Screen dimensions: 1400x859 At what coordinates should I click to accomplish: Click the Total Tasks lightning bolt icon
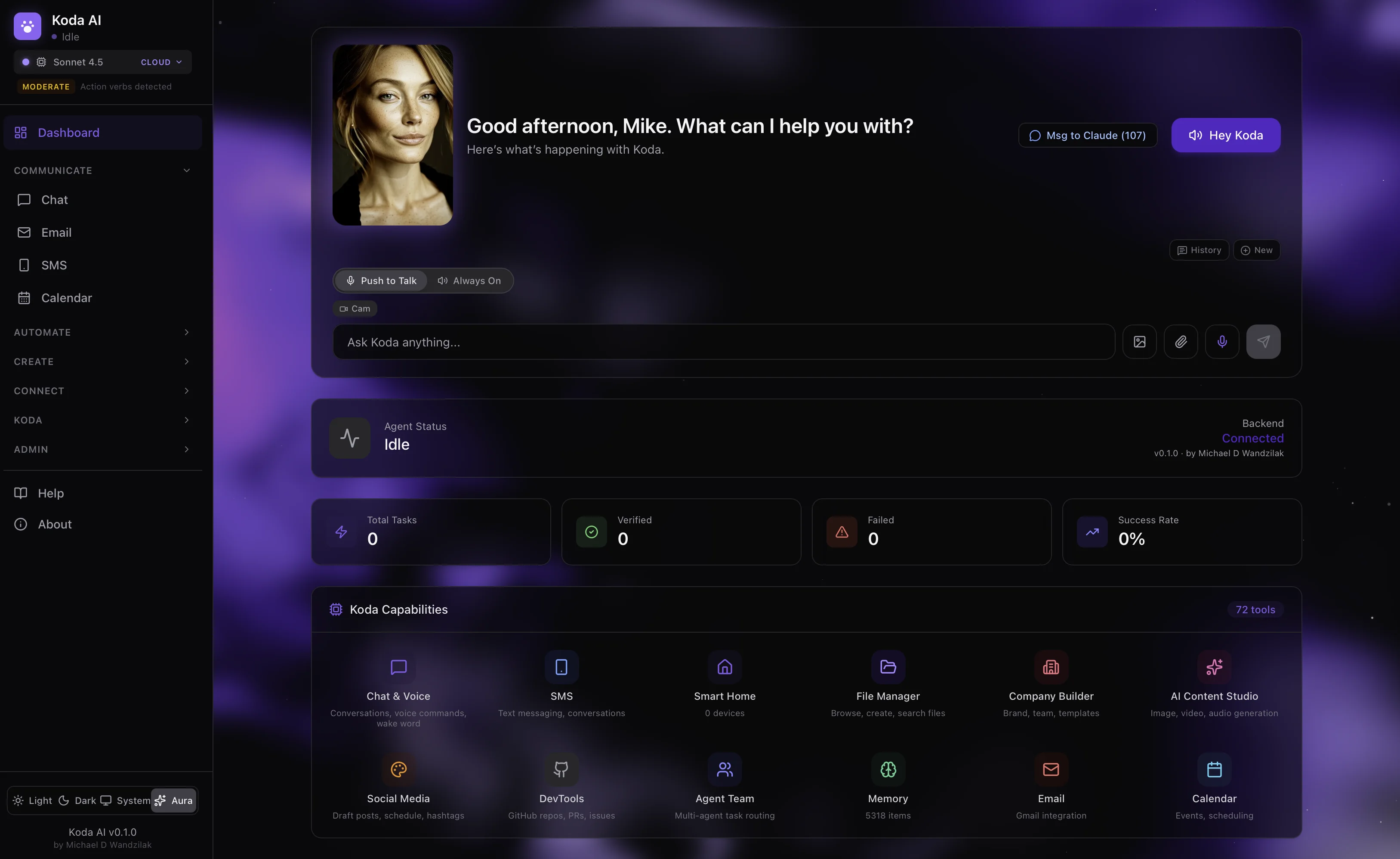tap(341, 531)
